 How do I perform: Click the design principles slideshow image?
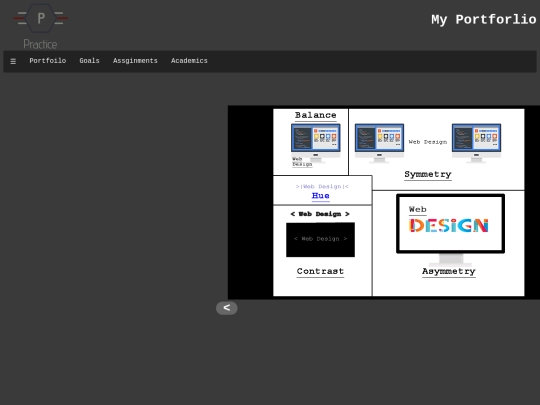pos(384,202)
